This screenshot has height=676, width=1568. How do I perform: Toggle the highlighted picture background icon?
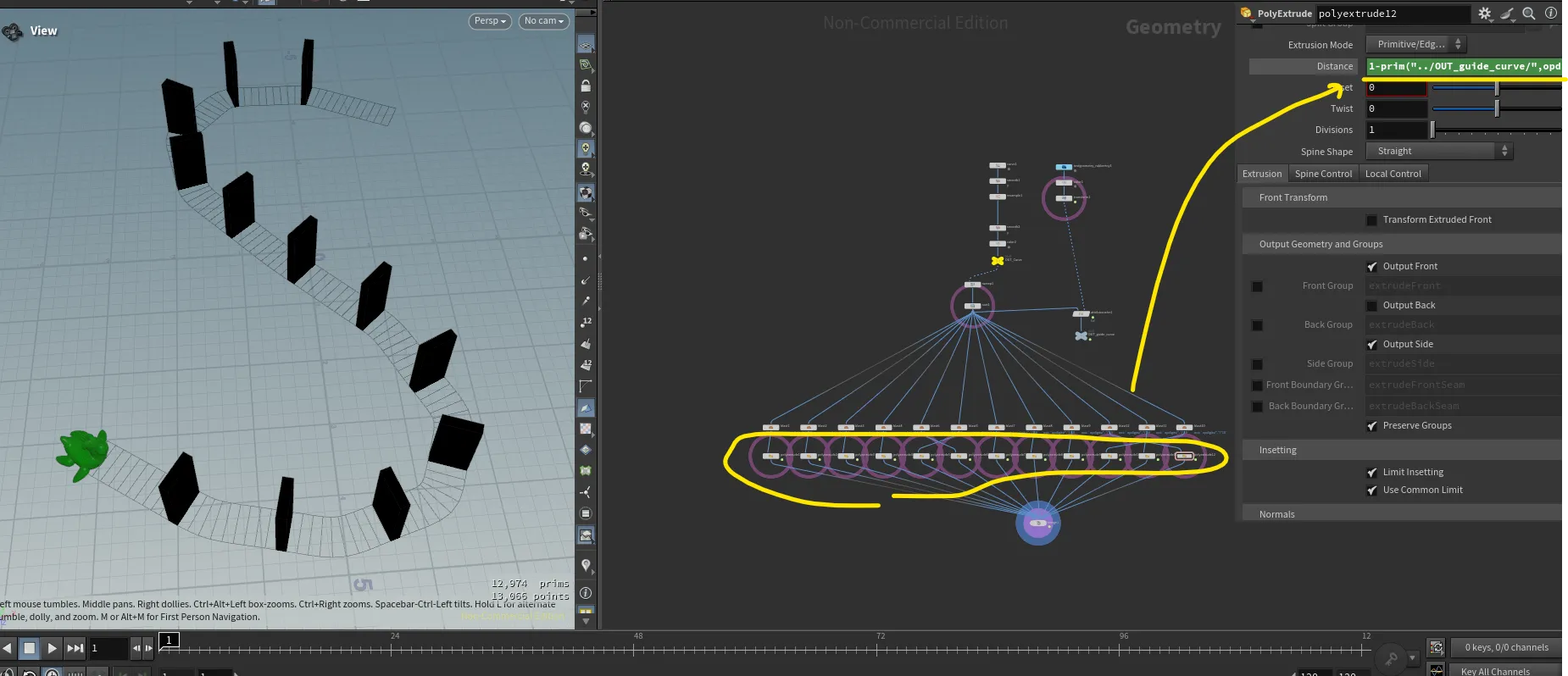(586, 535)
